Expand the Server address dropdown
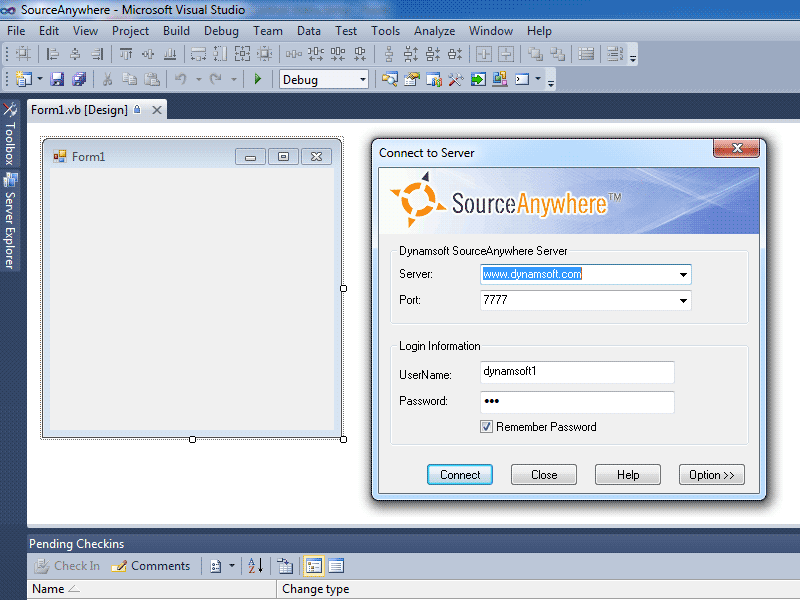This screenshot has height=600, width=800. (684, 275)
